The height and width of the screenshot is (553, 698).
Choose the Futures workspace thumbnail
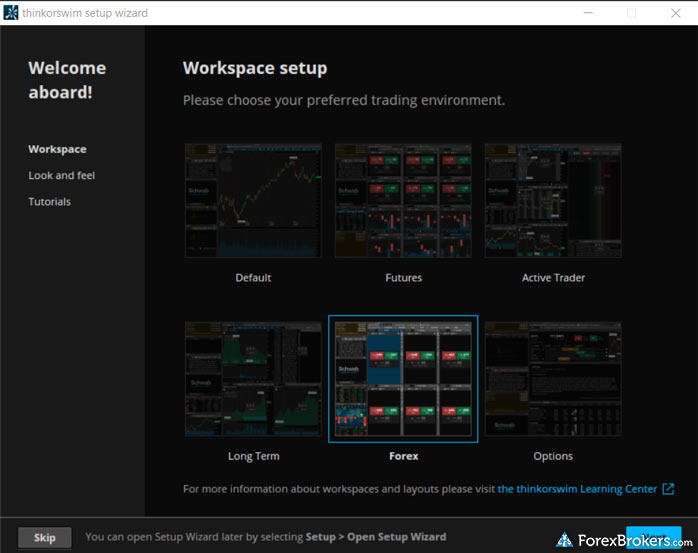pyautogui.click(x=403, y=200)
